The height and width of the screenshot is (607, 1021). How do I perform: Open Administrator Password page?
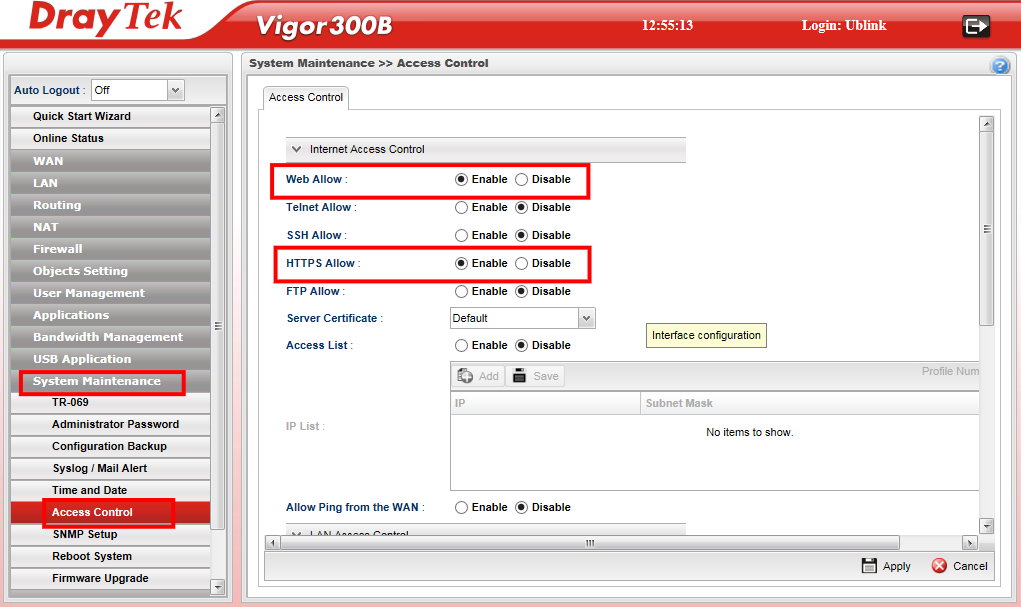115,424
